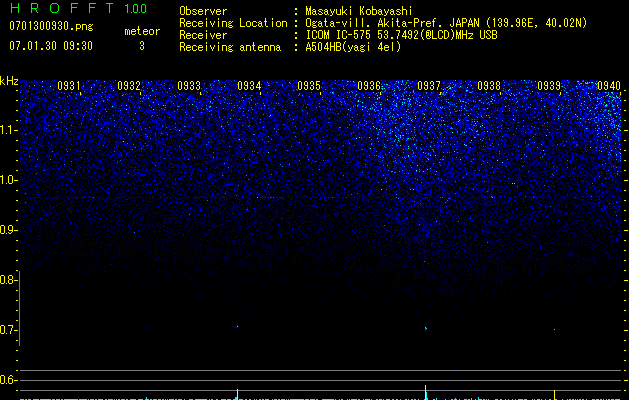
Task: Select the A504HB(yagi 4el) antenna text
Action: click(x=353, y=47)
